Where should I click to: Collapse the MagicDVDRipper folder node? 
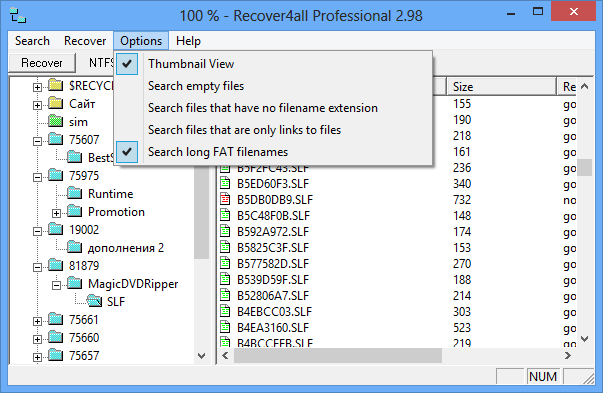click(x=57, y=285)
